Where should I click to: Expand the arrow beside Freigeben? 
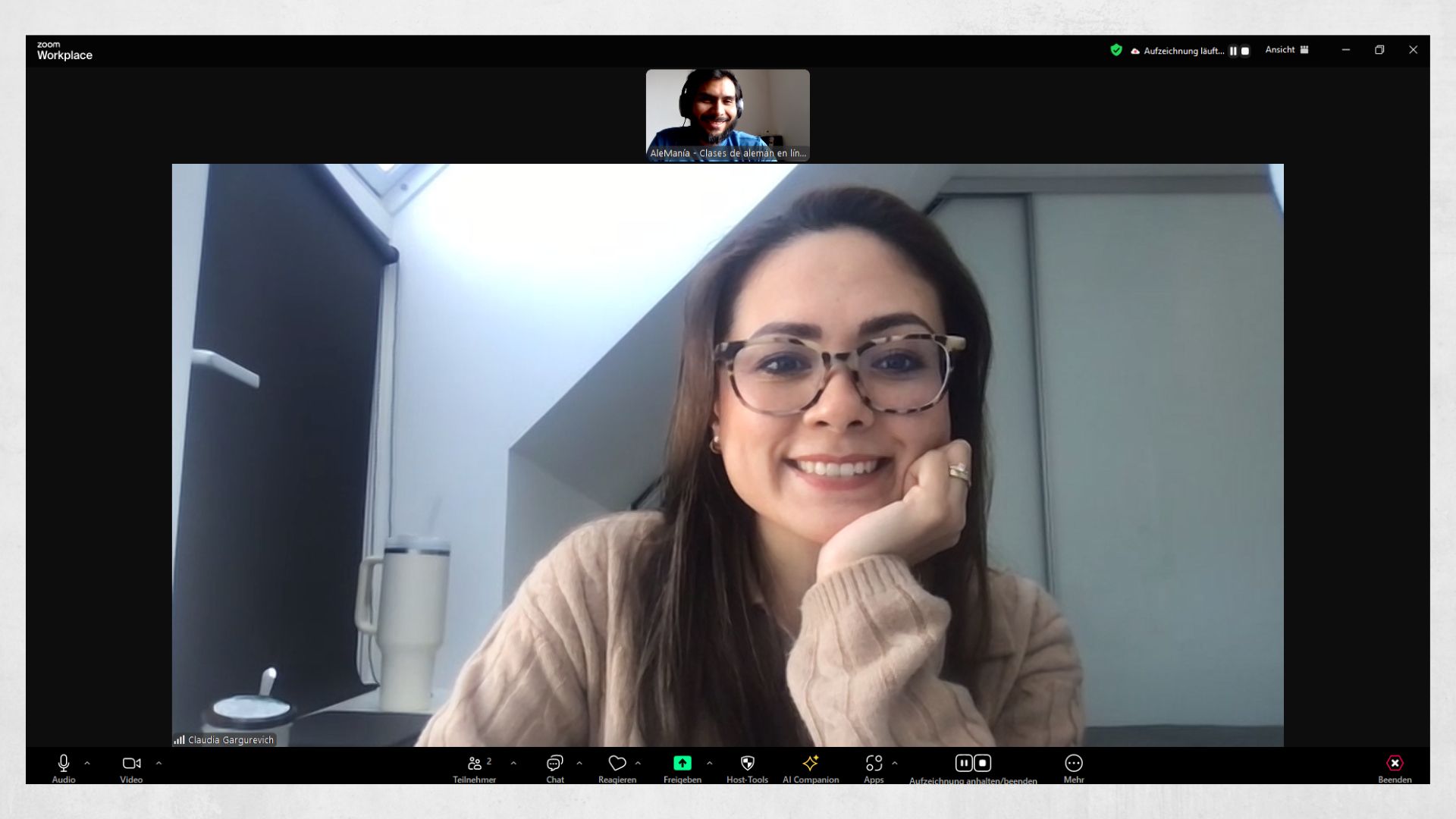(709, 763)
